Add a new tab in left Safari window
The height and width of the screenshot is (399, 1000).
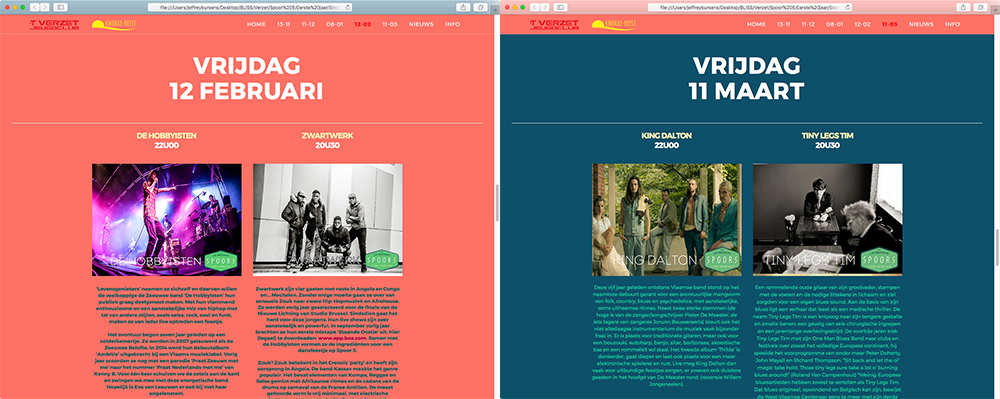496,11
